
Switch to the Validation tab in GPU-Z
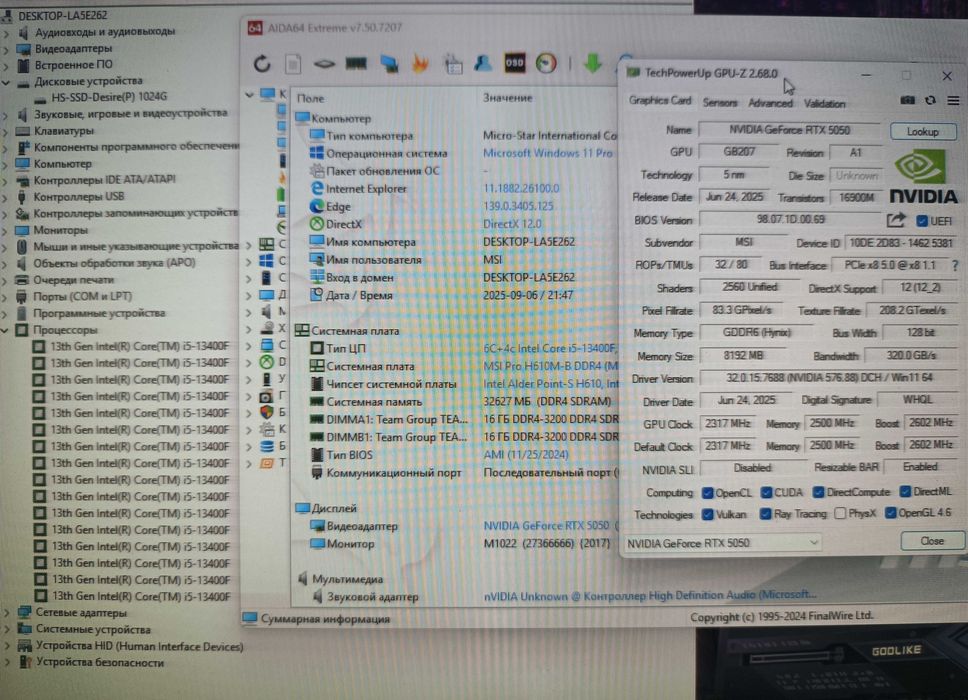(x=825, y=104)
